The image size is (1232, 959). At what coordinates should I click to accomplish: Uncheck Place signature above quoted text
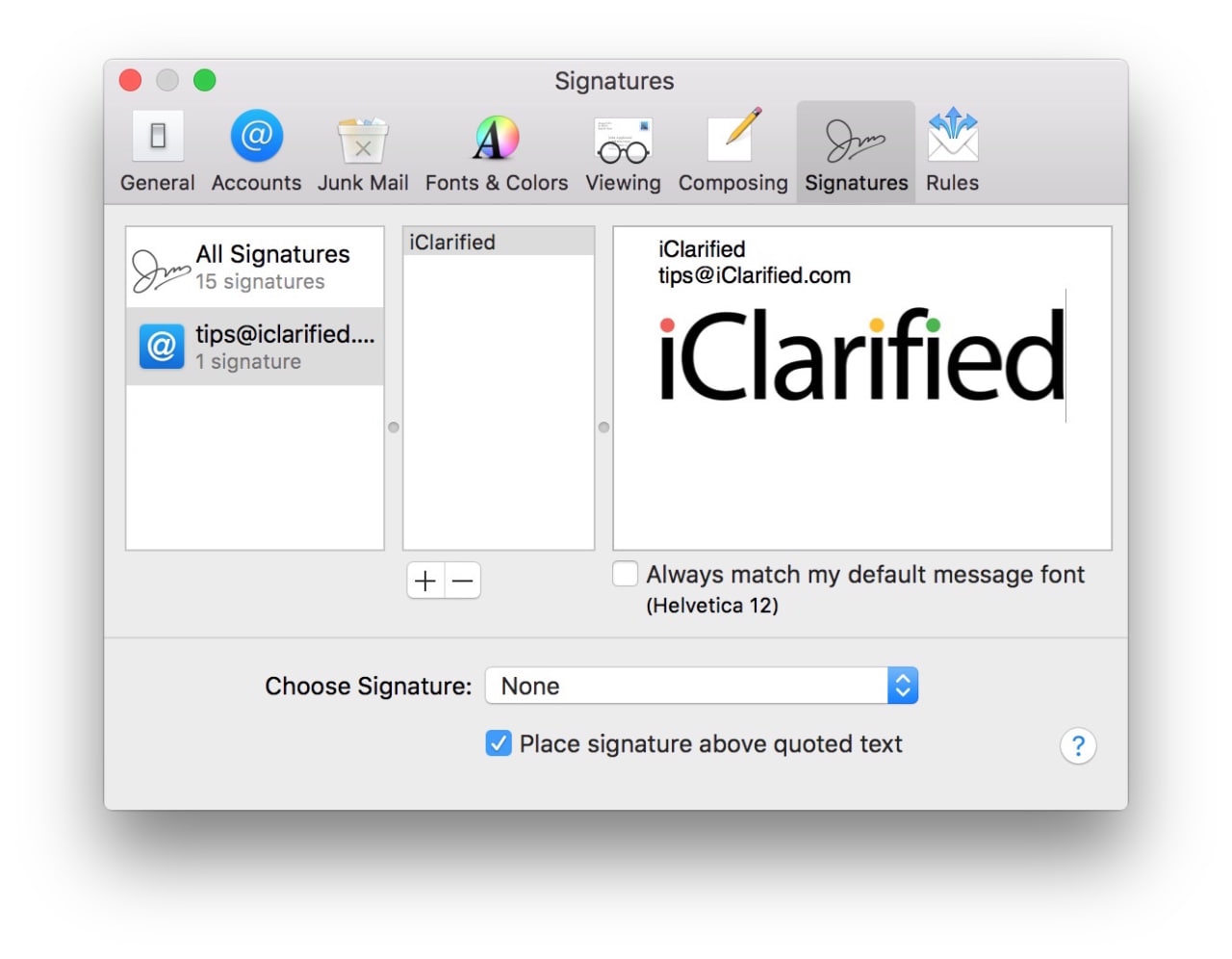pos(498,743)
